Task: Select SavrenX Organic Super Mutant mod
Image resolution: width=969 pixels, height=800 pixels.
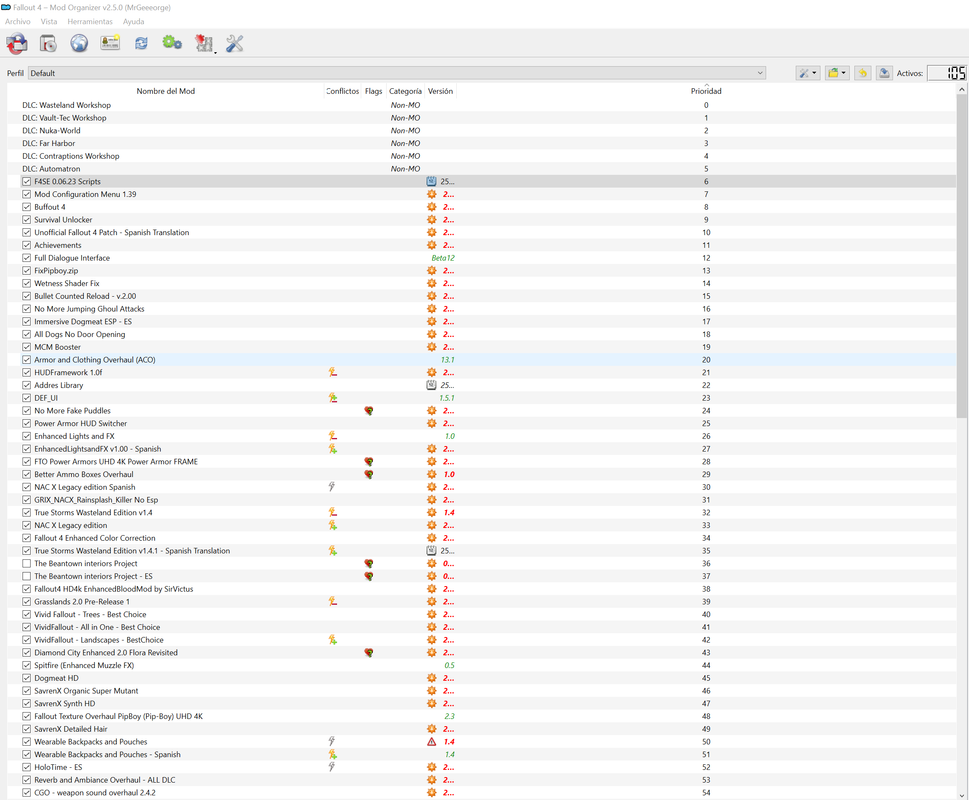Action: 481,691
